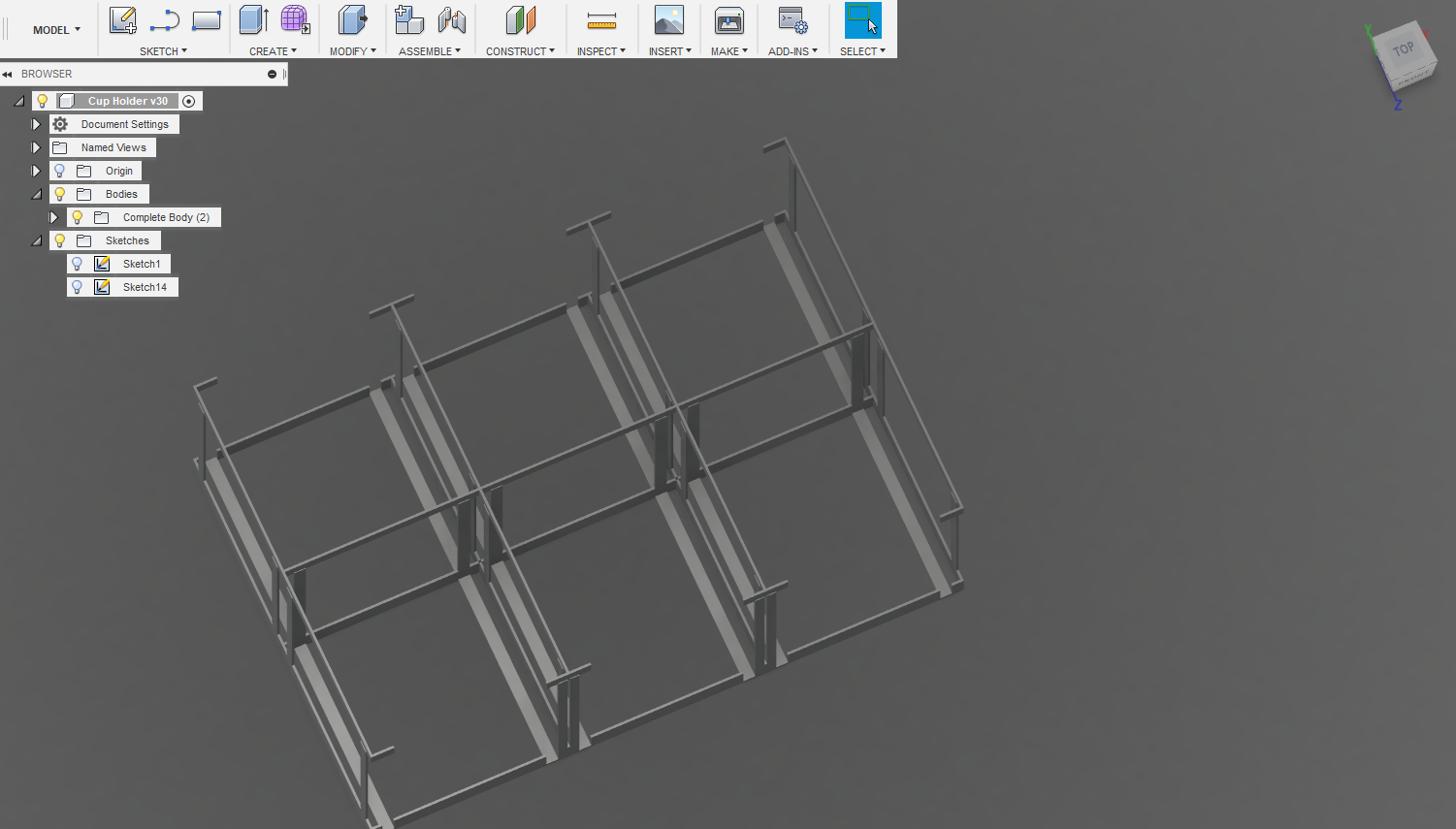Activate the Extrude tool
1456x829 pixels.
254,20
